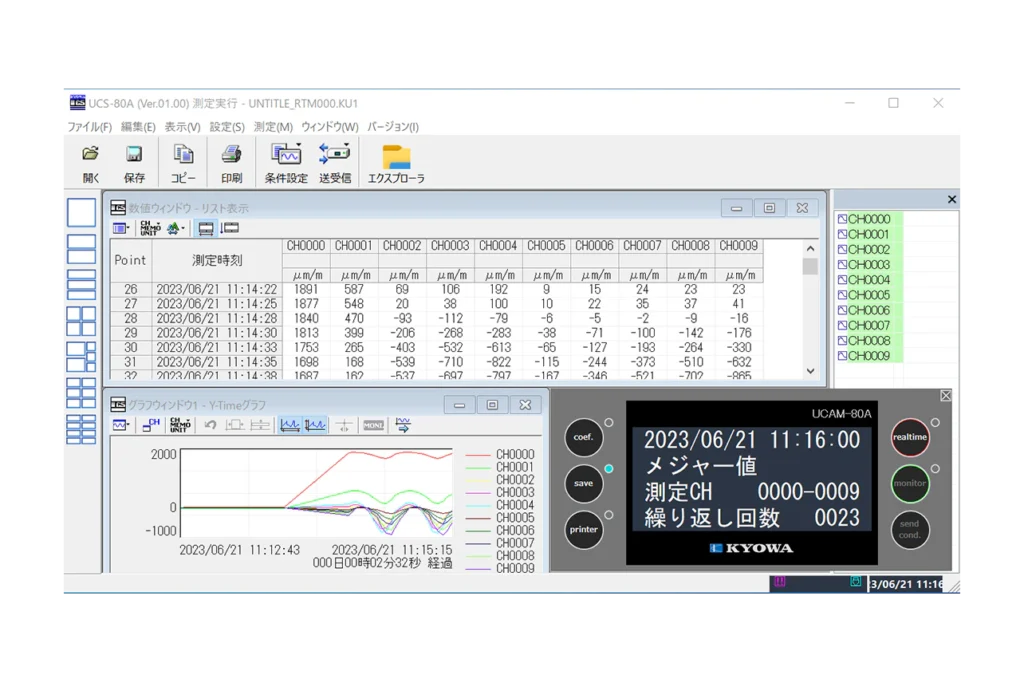The image size is (1024, 683).
Task: Select the single-pane window layout icon
Action: [x=81, y=213]
